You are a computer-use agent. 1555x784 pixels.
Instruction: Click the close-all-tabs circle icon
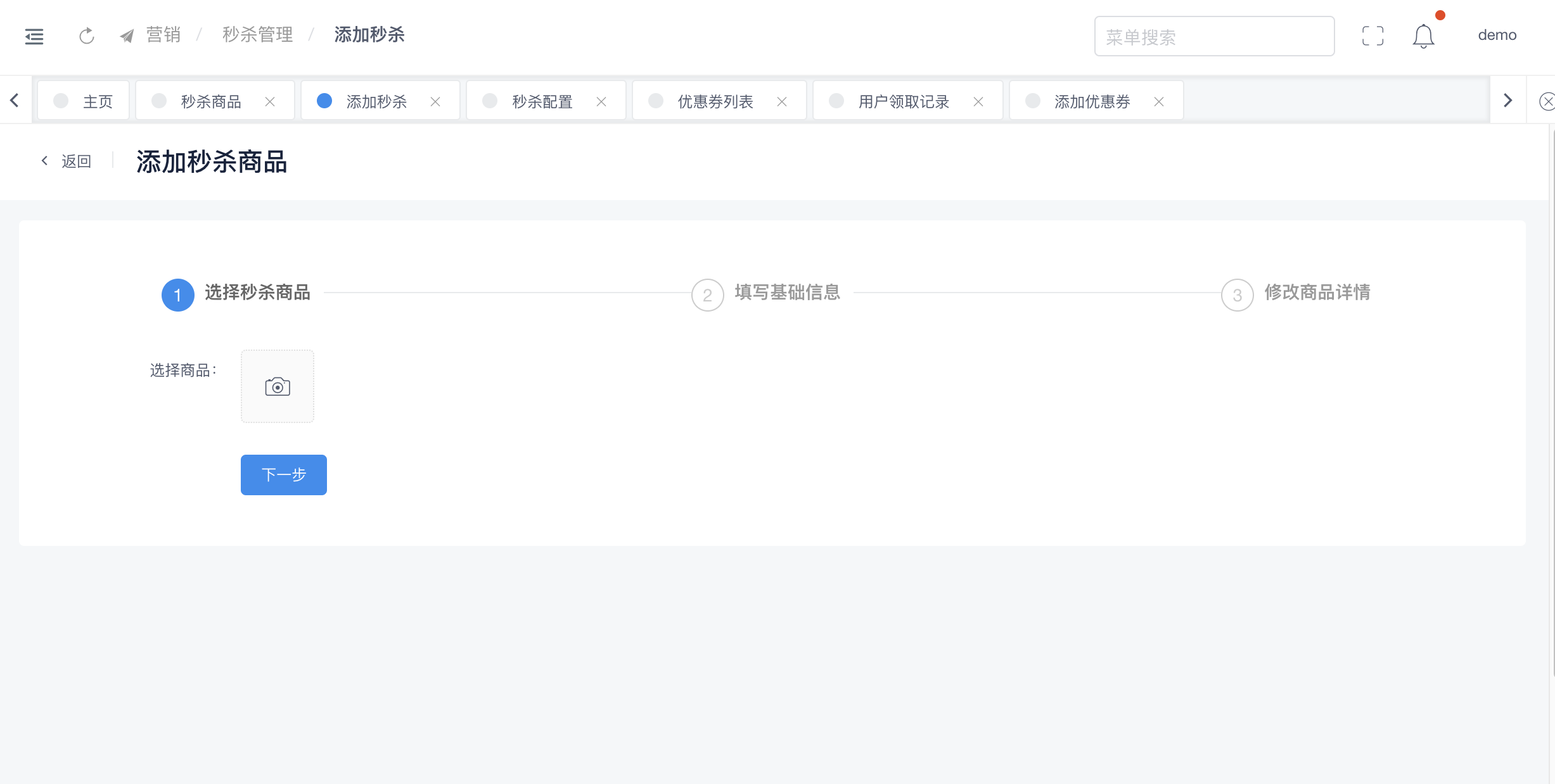pyautogui.click(x=1547, y=101)
